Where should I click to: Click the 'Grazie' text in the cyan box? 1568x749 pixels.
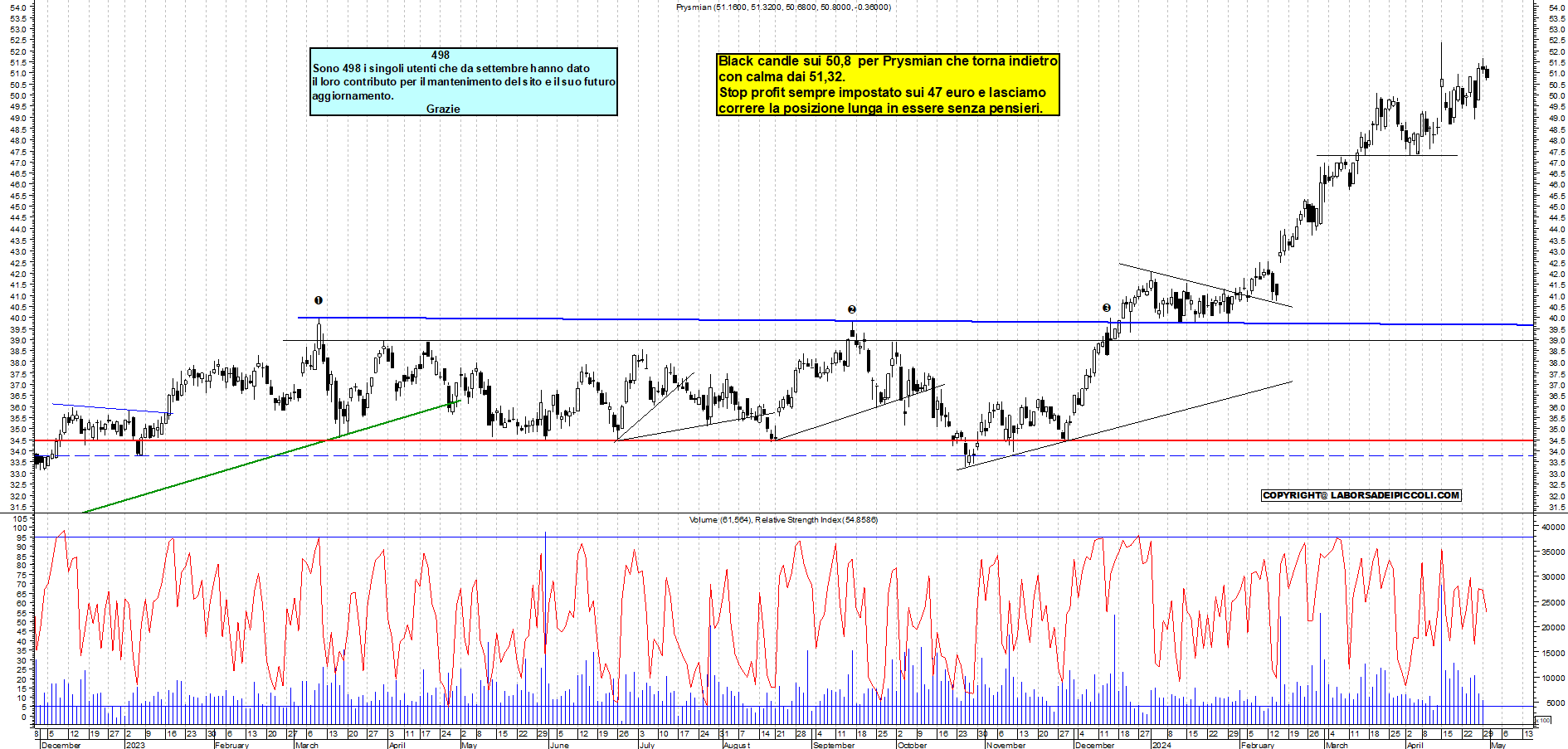[443, 109]
